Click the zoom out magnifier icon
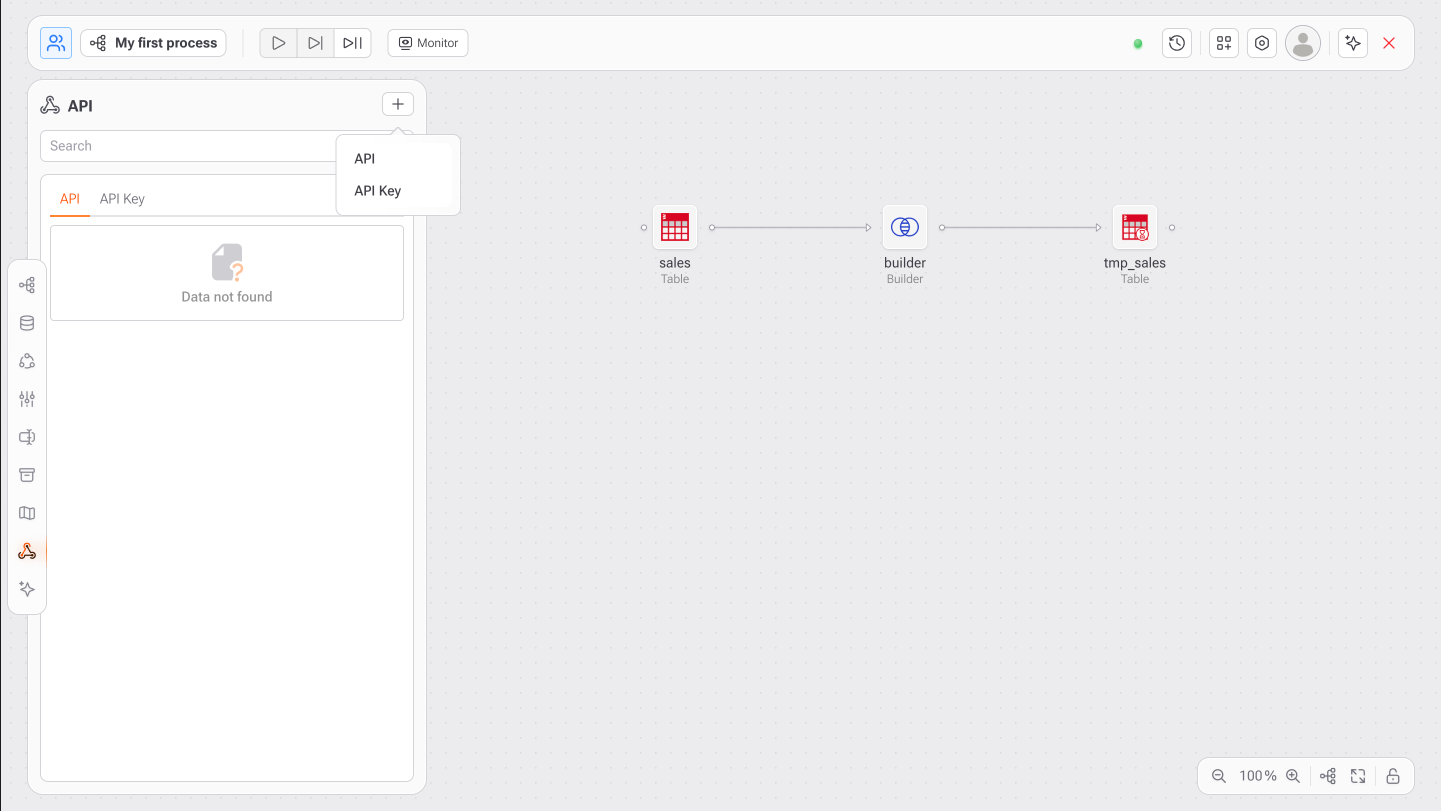 pos(1219,776)
